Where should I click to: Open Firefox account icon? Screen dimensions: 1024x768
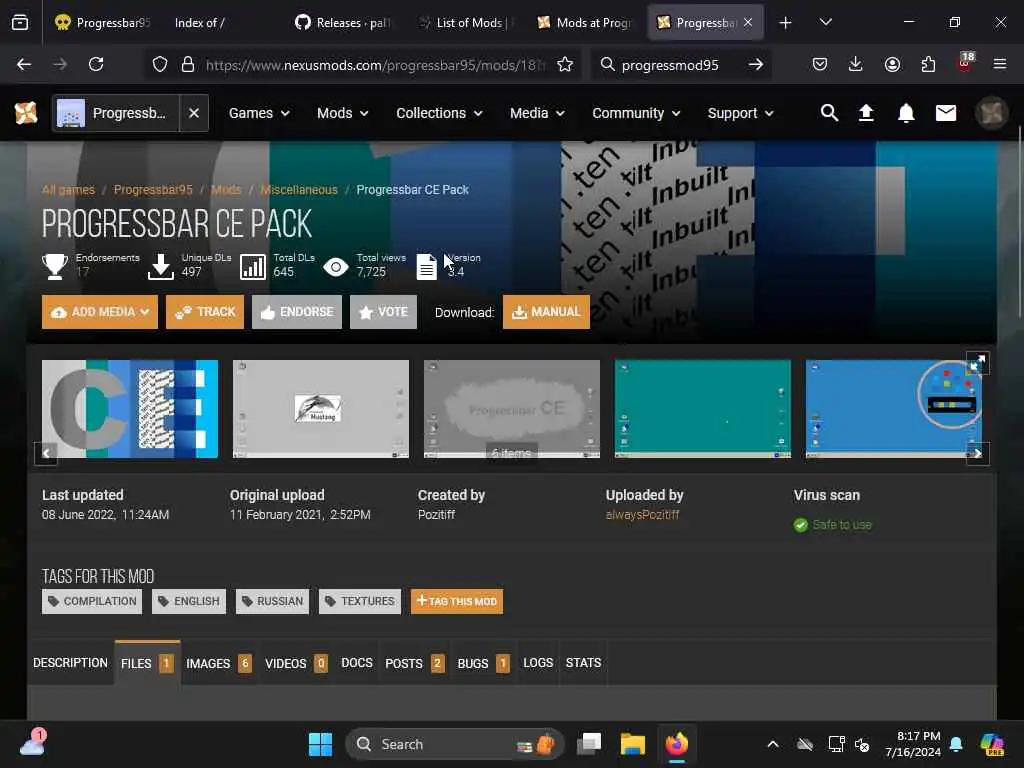point(892,64)
